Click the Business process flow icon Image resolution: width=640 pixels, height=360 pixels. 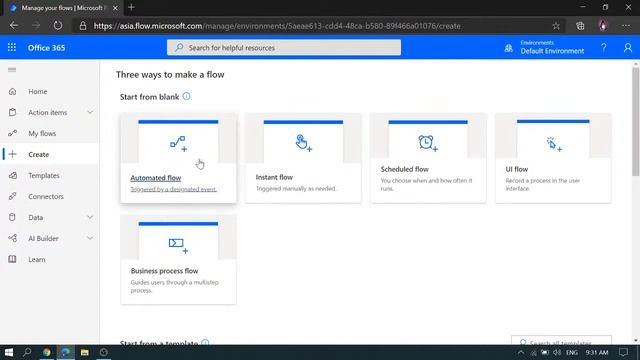tap(178, 245)
